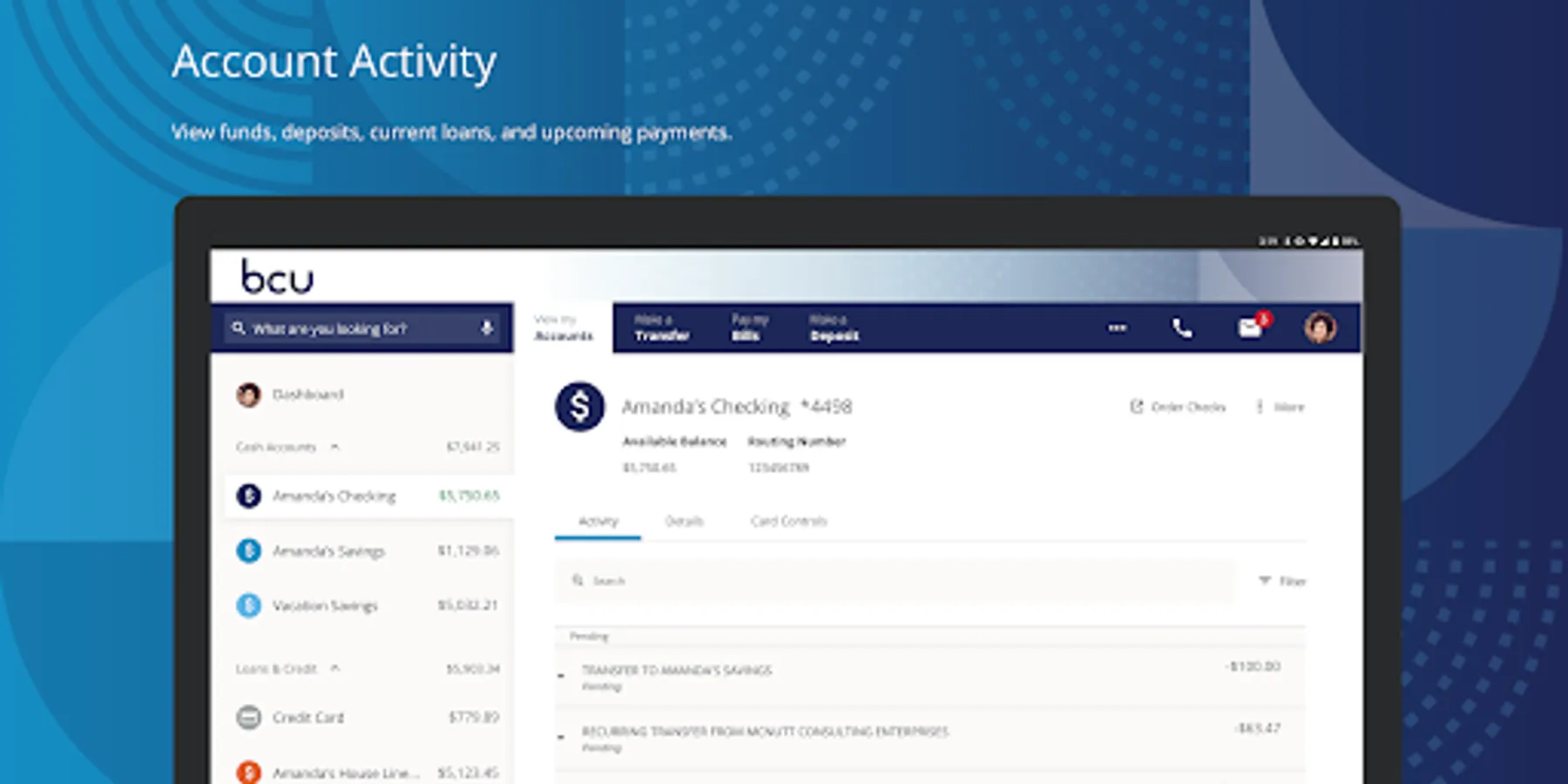Select Amanda's Checking in the sidebar
This screenshot has width=1568, height=784.
tap(369, 496)
